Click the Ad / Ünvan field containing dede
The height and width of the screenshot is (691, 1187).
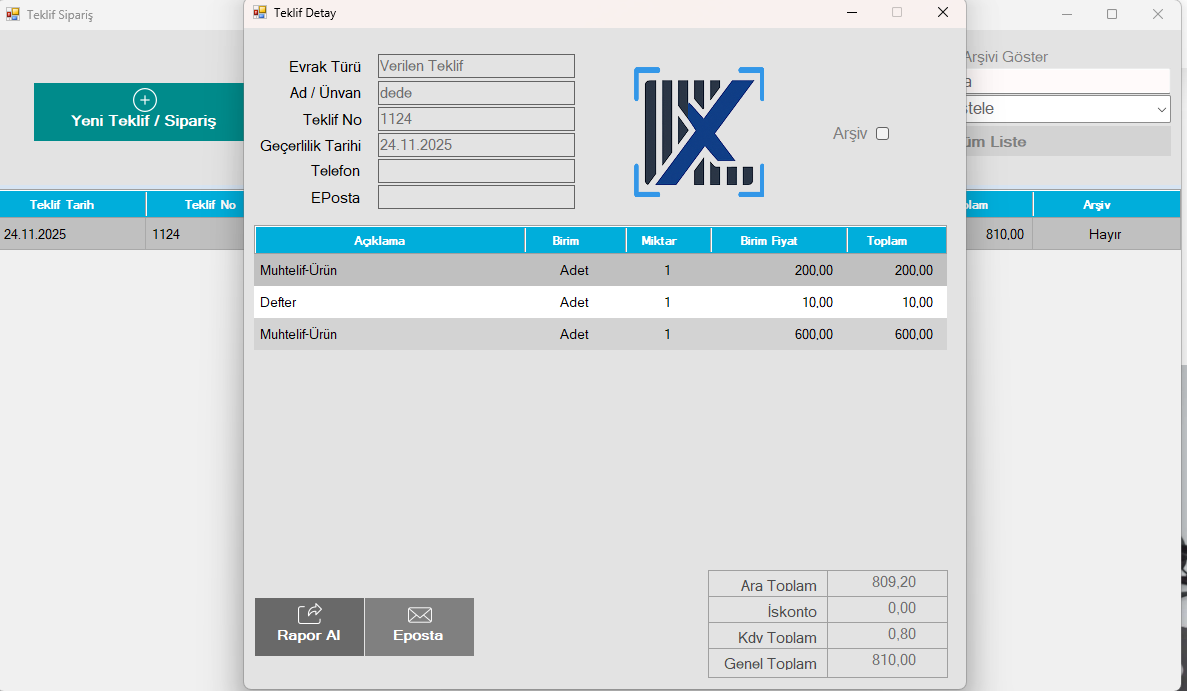click(476, 93)
